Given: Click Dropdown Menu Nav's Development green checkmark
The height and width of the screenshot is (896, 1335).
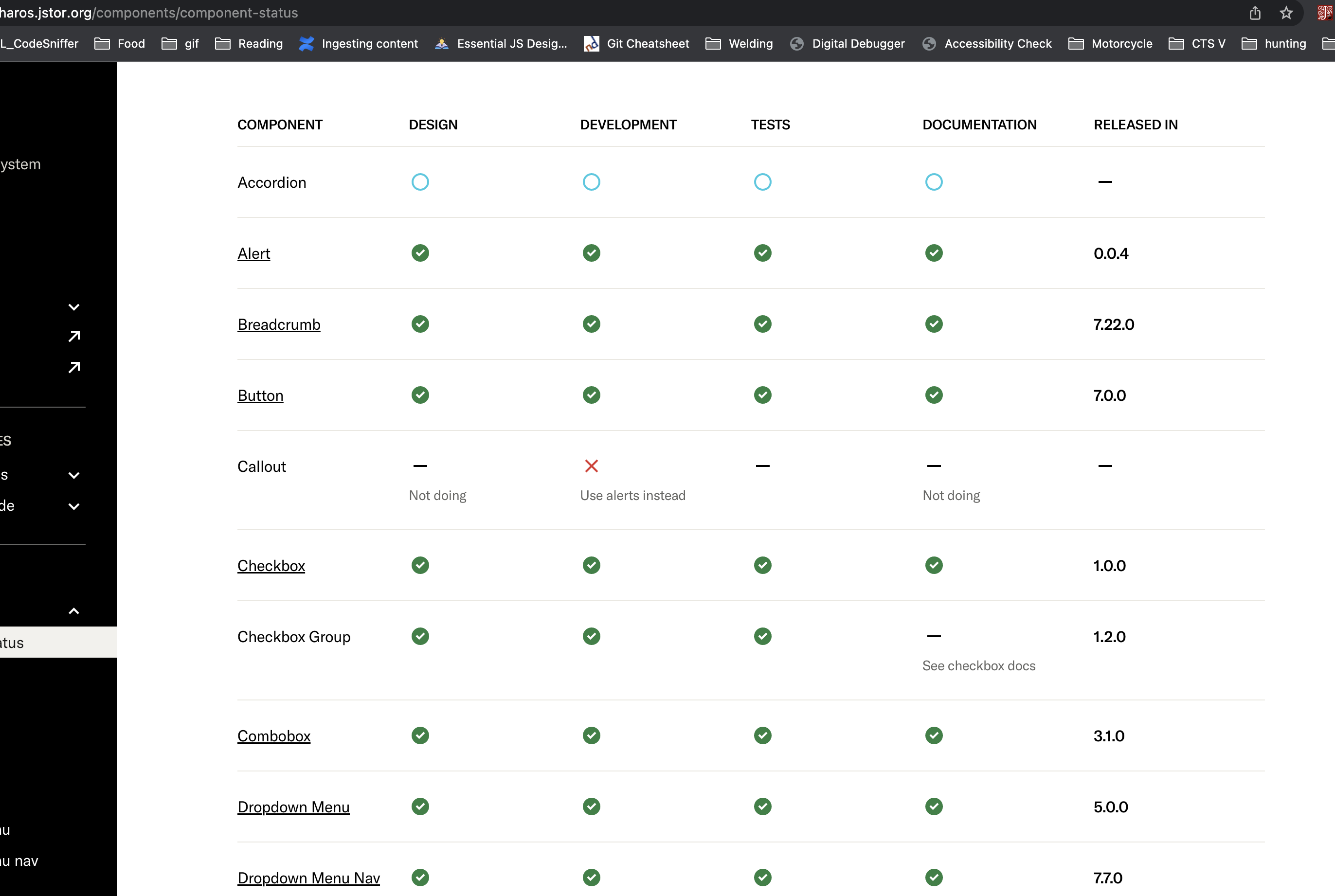Looking at the screenshot, I should 592,877.
